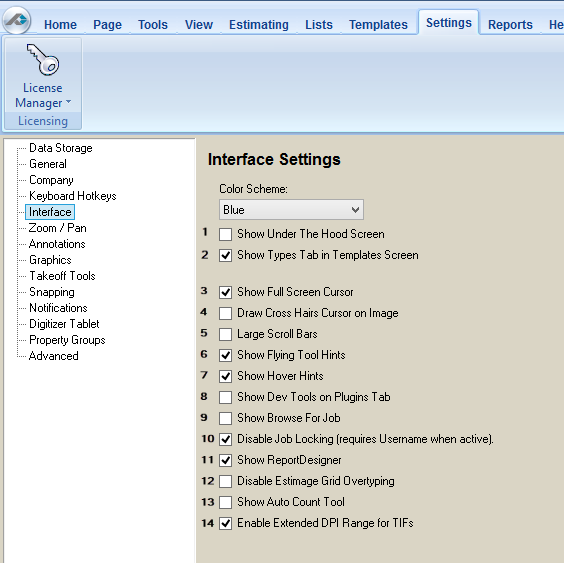Uncheck Show ReportDesigner option
The height and width of the screenshot is (563, 564).
tap(226, 460)
